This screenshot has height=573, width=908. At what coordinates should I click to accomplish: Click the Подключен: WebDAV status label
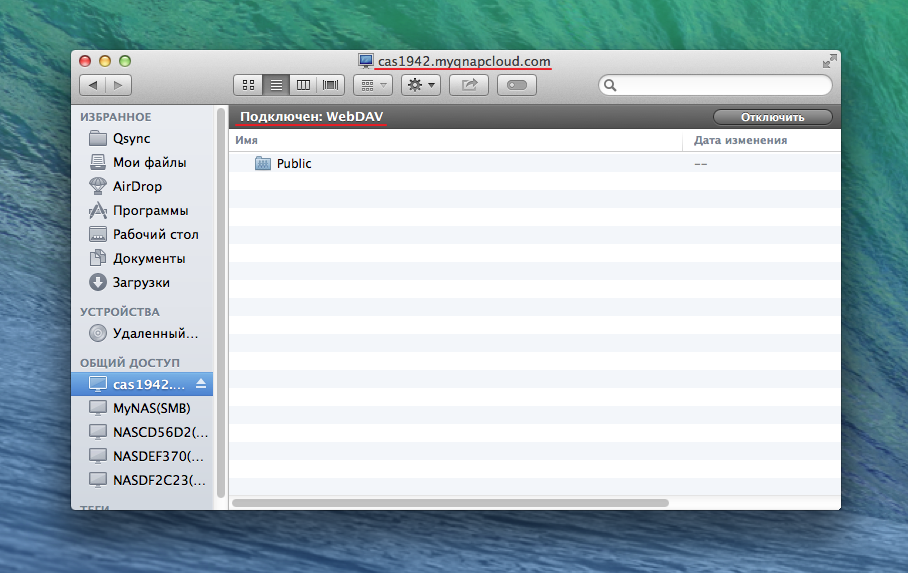pos(312,116)
